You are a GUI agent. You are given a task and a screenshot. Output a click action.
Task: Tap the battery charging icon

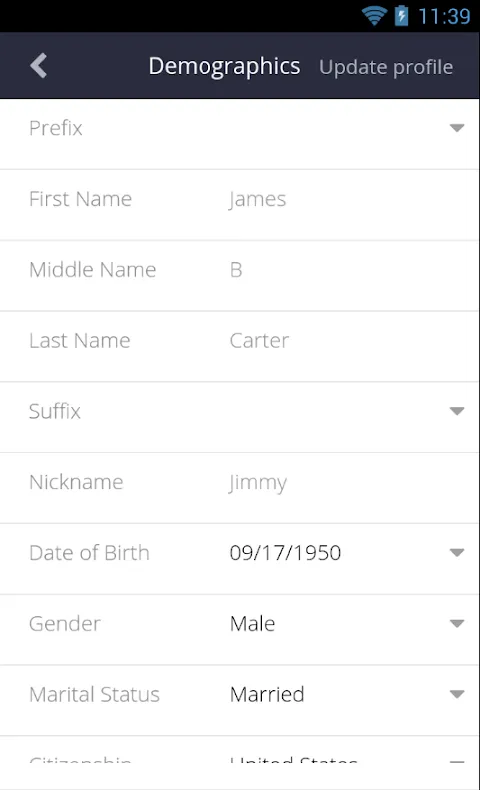401,16
